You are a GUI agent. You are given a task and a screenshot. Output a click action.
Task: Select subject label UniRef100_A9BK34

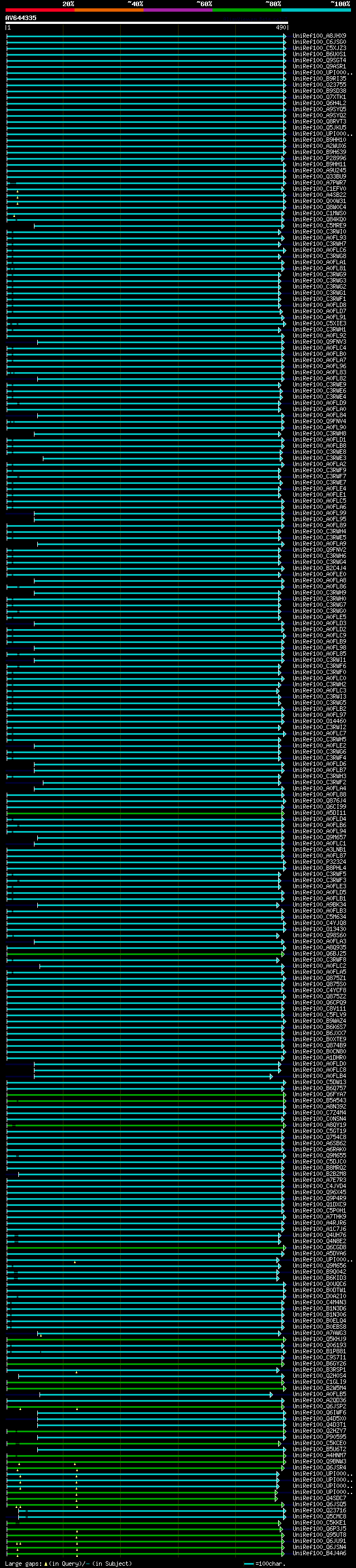[x=319, y=904]
